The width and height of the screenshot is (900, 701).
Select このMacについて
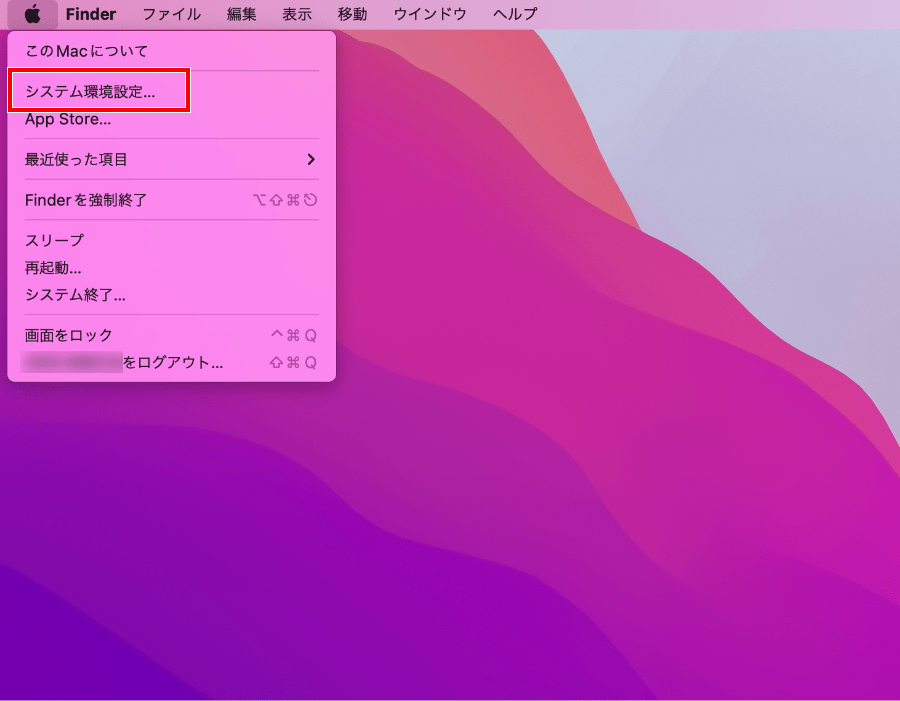click(172, 51)
